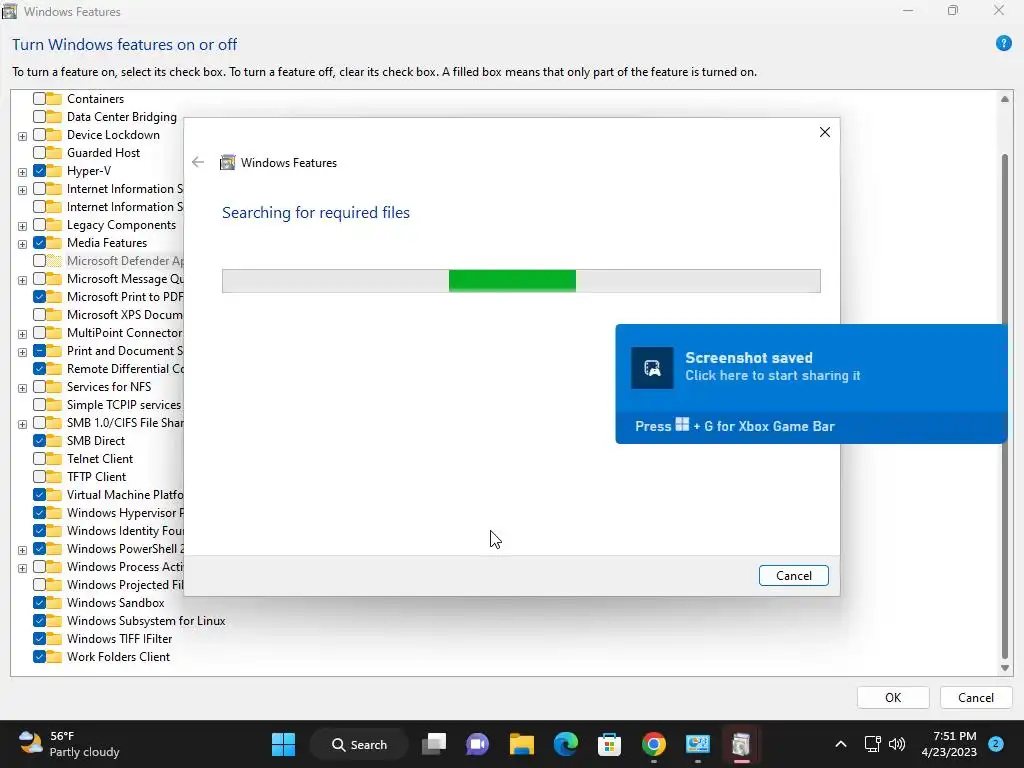Close the progress dialog with the X
The width and height of the screenshot is (1024, 768).
824,132
